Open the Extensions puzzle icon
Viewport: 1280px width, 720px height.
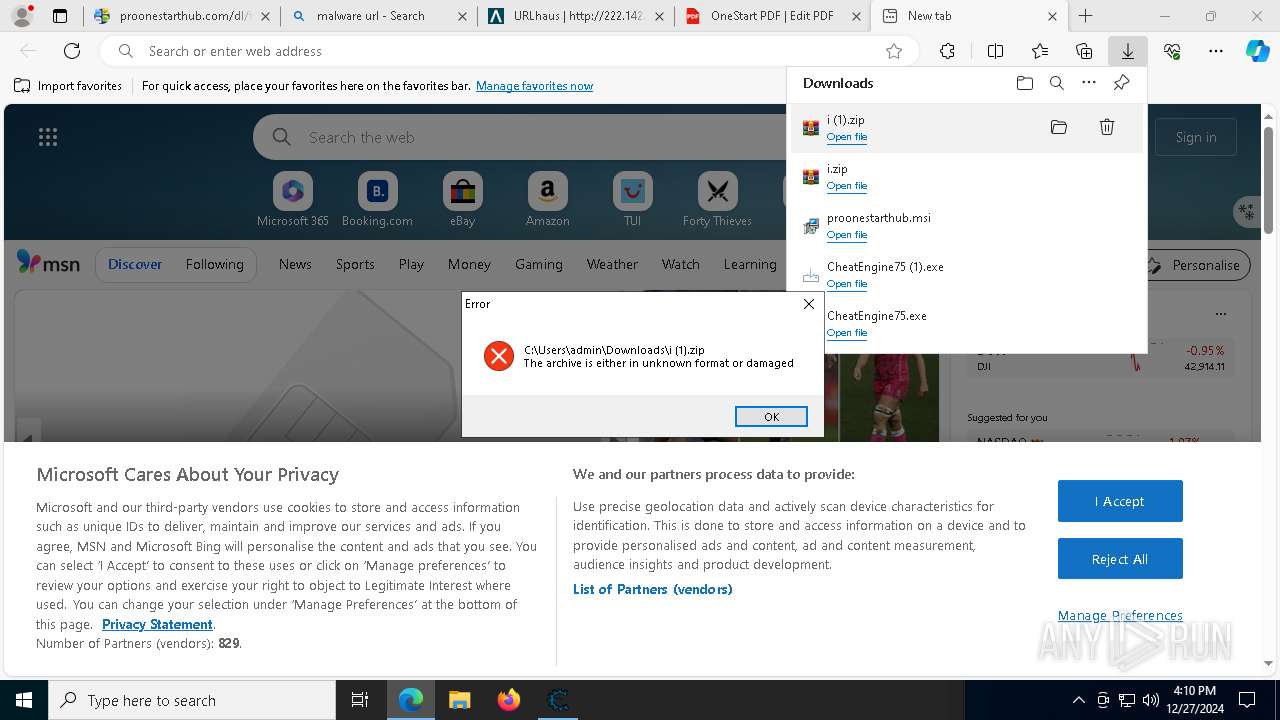[x=948, y=51]
